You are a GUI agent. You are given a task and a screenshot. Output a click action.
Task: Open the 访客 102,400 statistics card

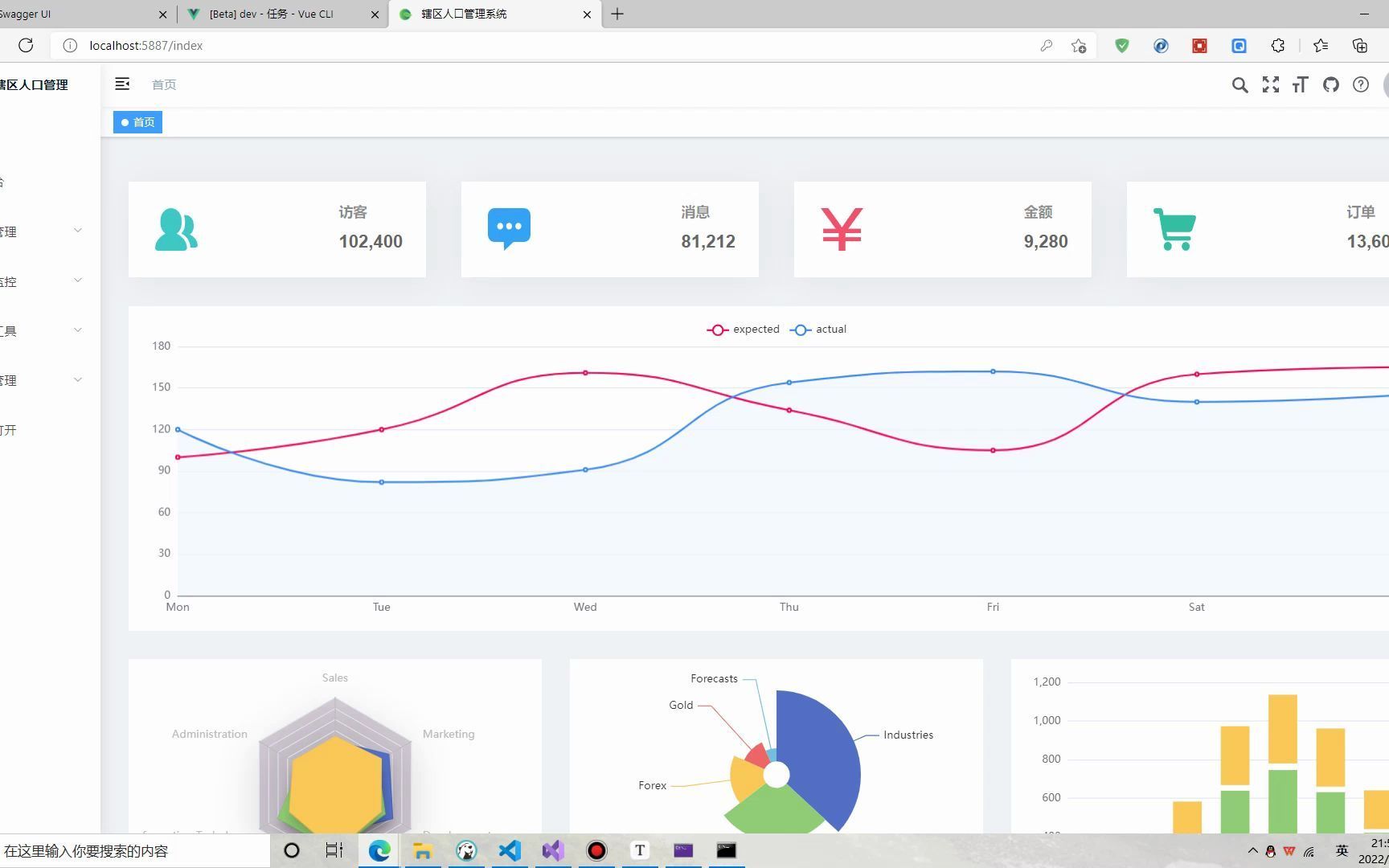click(x=277, y=229)
